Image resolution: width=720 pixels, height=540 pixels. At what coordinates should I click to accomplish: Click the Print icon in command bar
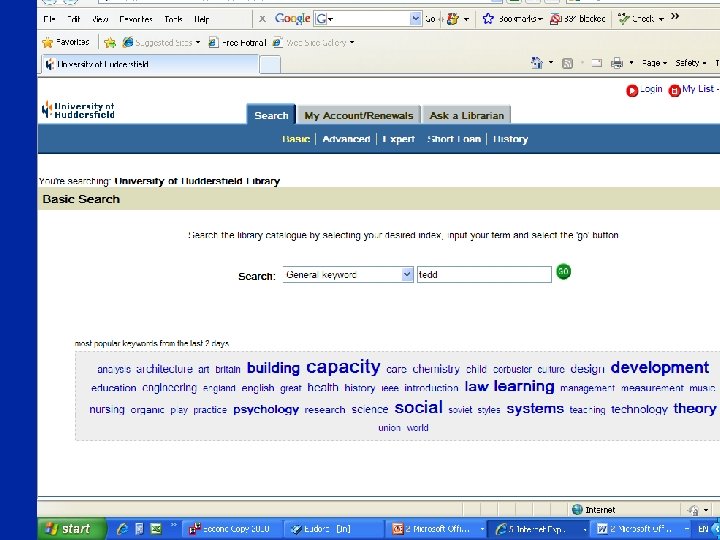click(x=617, y=63)
